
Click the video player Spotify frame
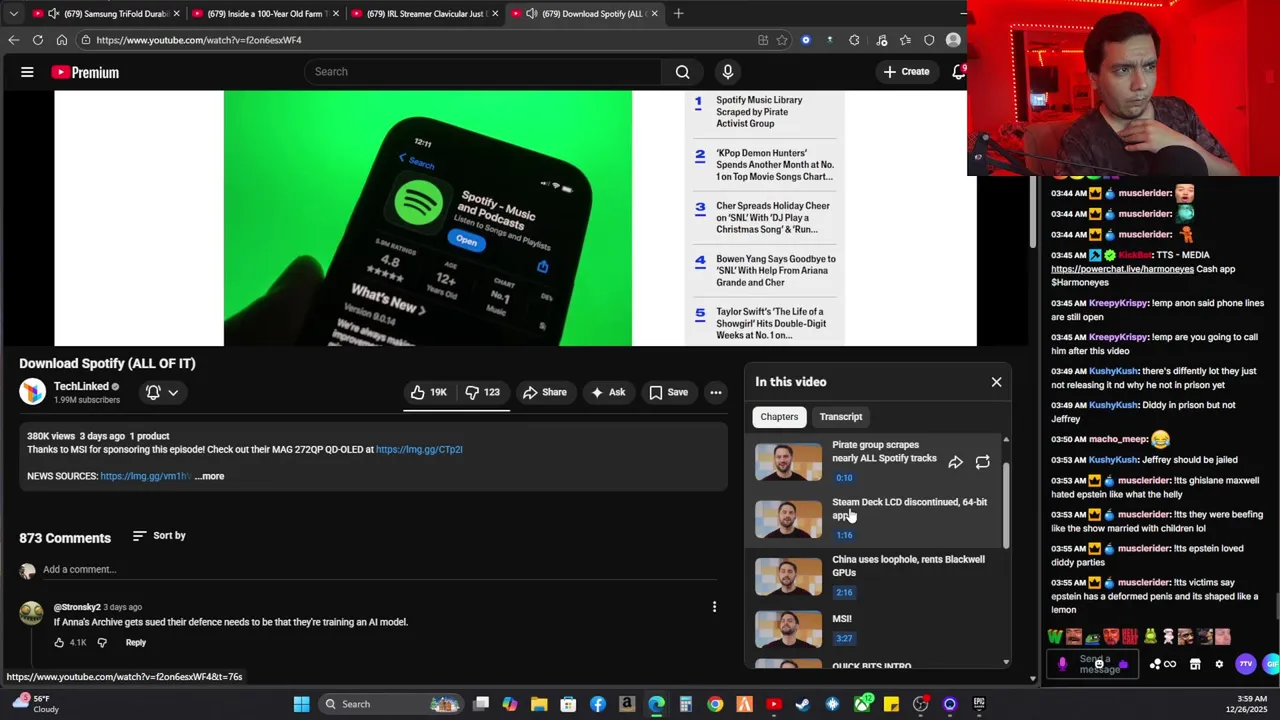(428, 218)
